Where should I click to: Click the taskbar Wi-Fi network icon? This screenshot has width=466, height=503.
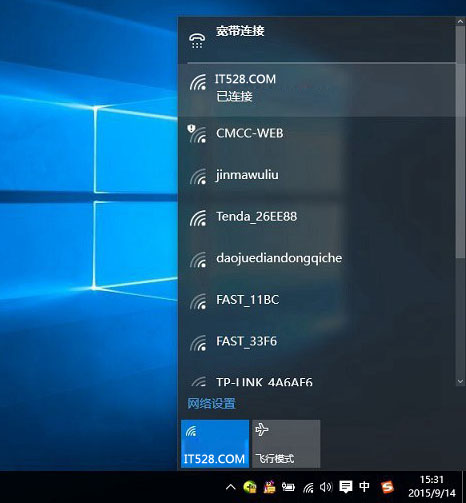click(x=308, y=488)
